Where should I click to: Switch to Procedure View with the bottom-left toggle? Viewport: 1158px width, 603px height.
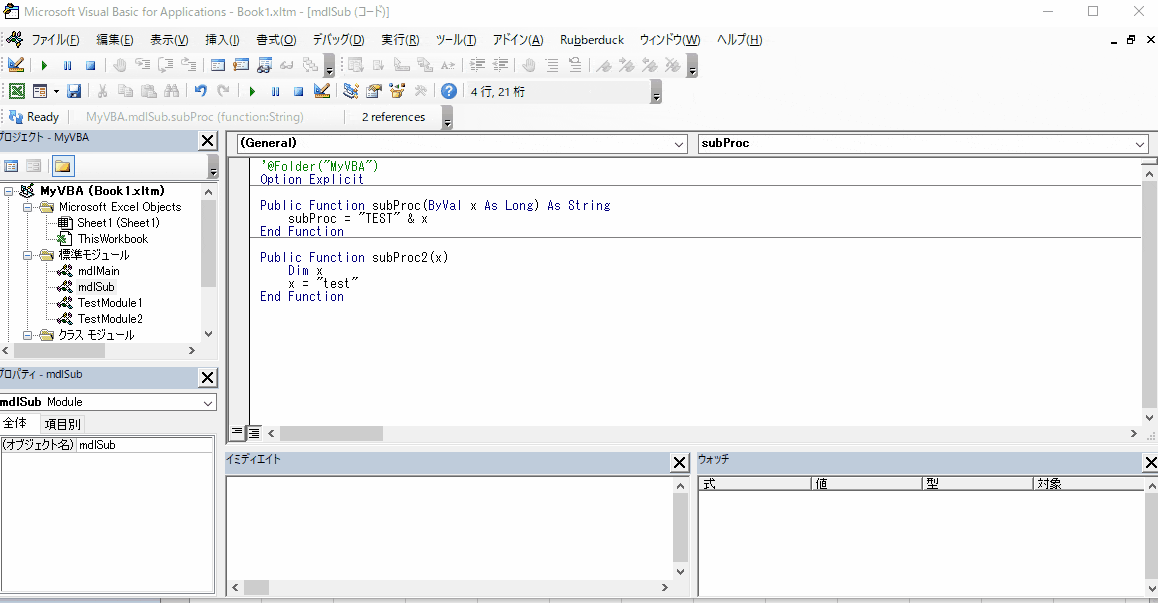tap(236, 432)
